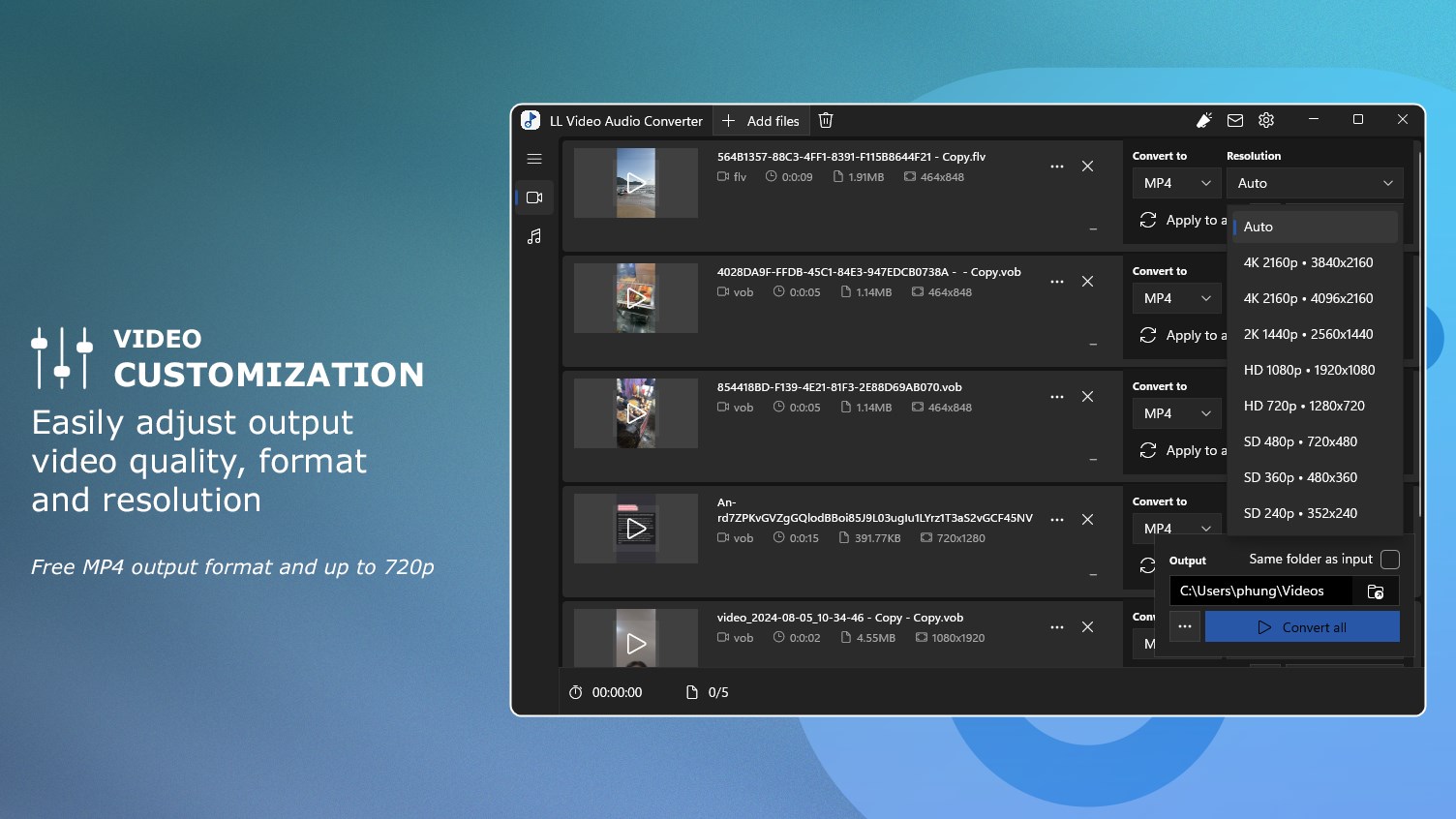Open the premium upgrade rocket icon

pos(1204,121)
